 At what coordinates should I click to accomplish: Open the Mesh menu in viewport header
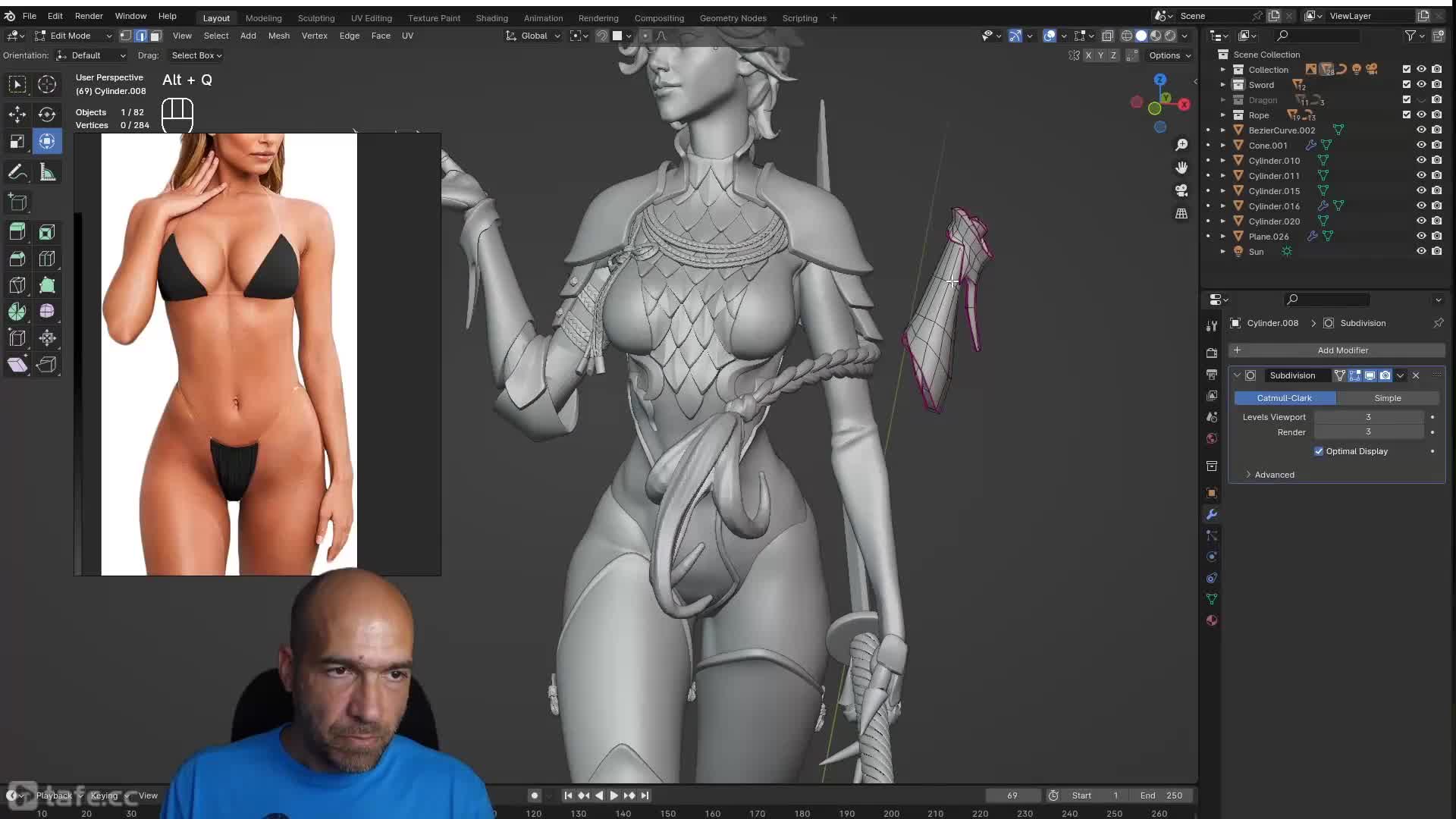coord(278,36)
